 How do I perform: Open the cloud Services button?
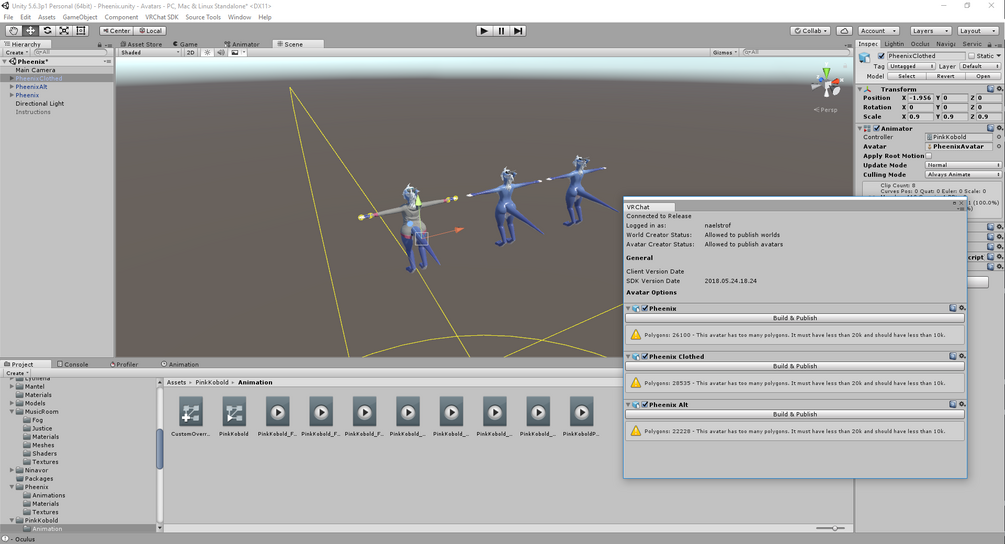(x=845, y=31)
